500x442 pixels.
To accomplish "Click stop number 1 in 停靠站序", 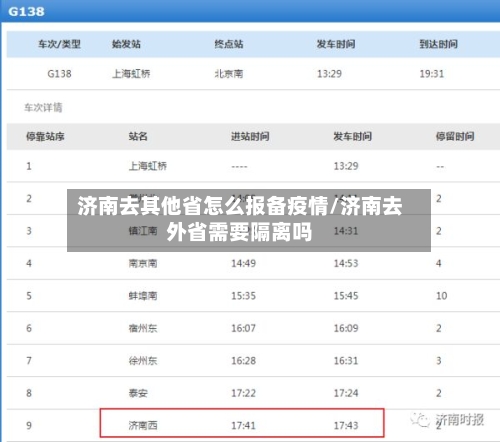I will 29,166.
